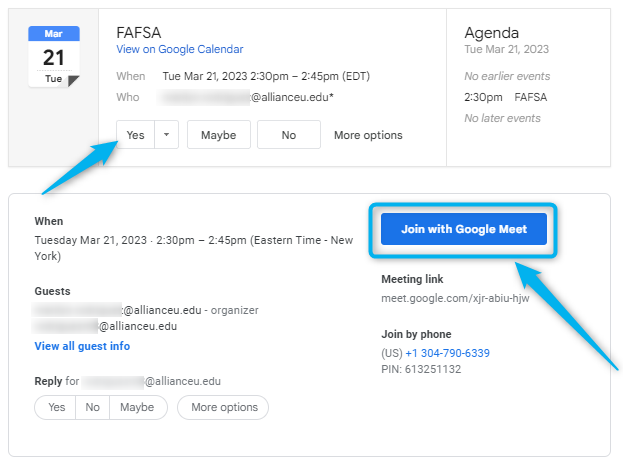
Task: Open View all guest info link
Action: pos(82,346)
